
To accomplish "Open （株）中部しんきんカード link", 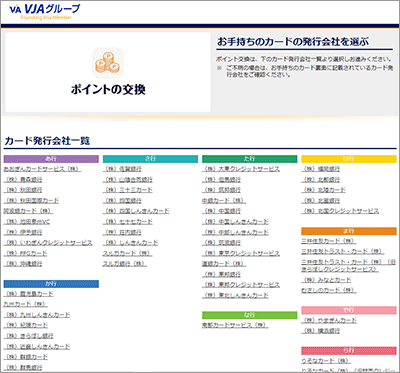I will [x=235, y=232].
